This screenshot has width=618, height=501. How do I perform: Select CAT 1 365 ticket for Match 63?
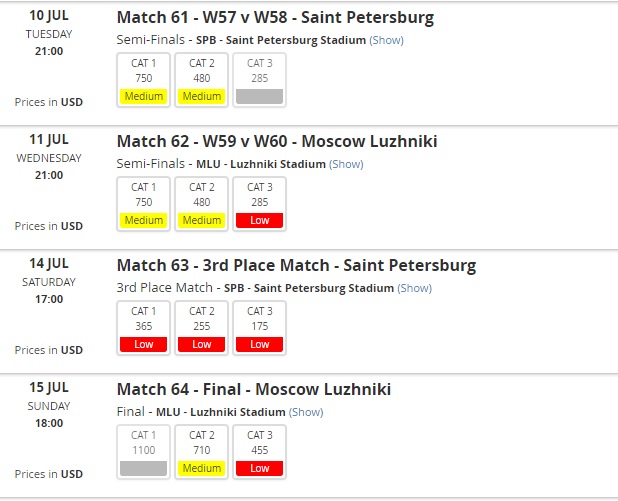click(143, 328)
